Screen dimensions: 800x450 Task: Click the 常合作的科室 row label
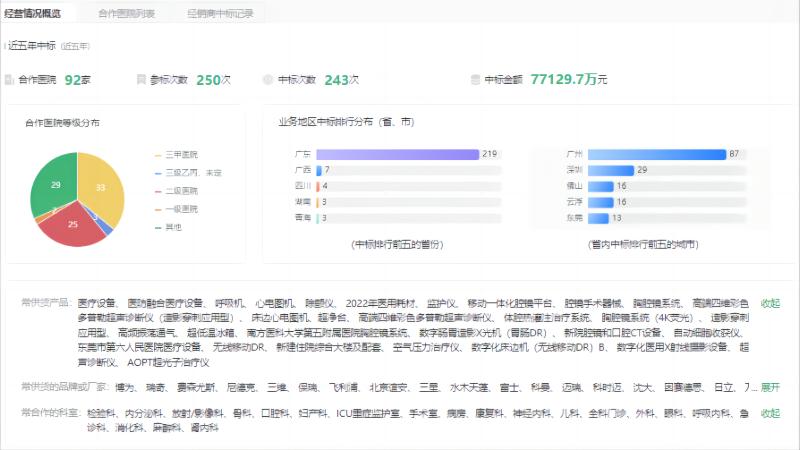(49, 413)
